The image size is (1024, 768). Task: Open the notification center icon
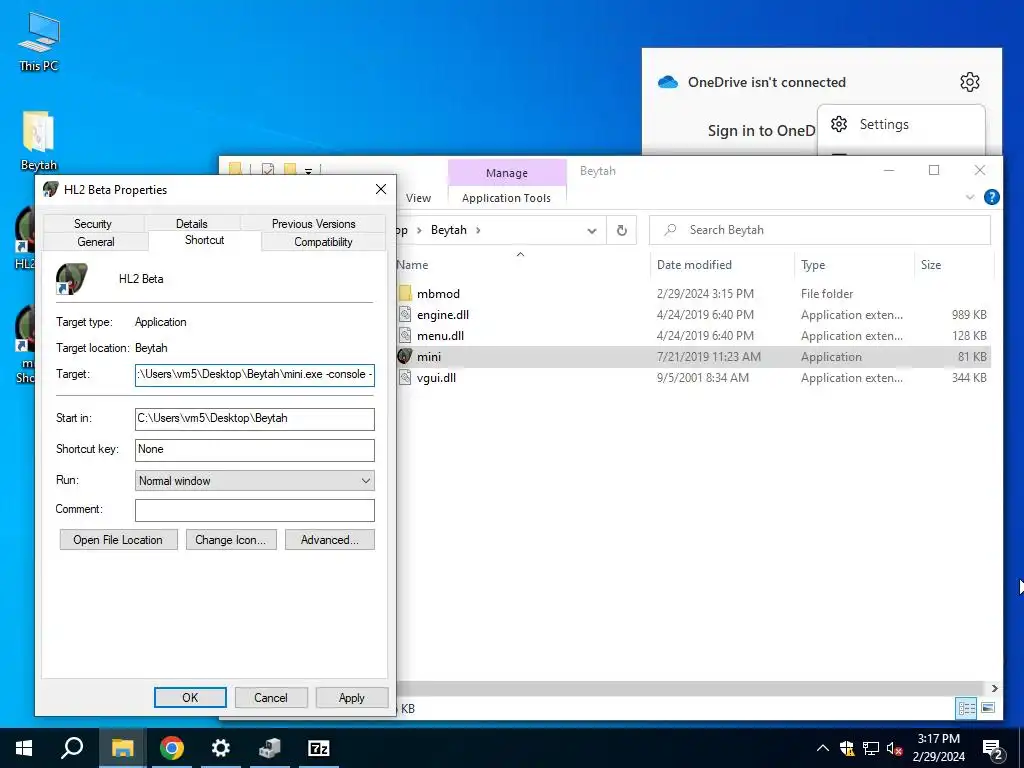coord(993,750)
